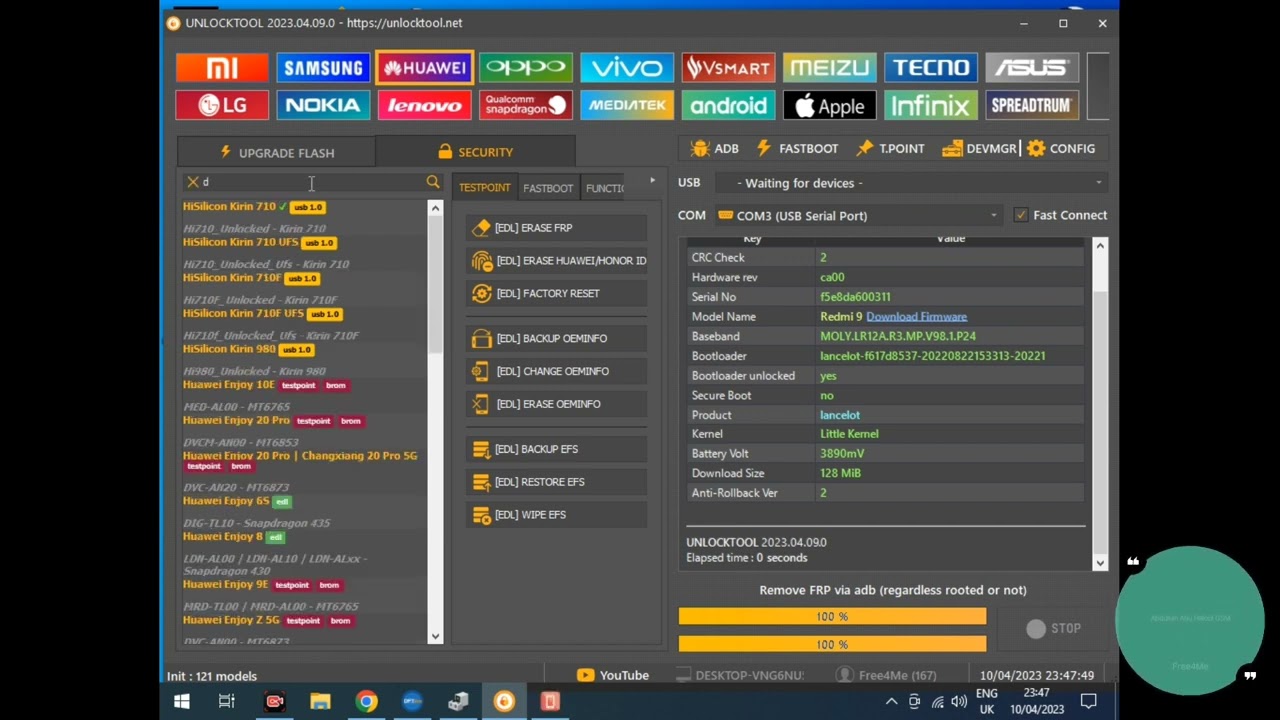Show hidden system tray icons
The width and height of the screenshot is (1280, 720).
click(891, 701)
